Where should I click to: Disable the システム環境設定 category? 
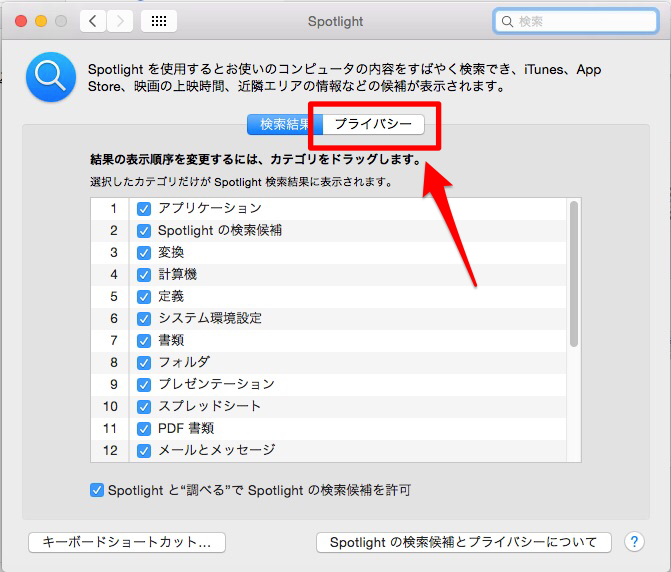coord(144,319)
